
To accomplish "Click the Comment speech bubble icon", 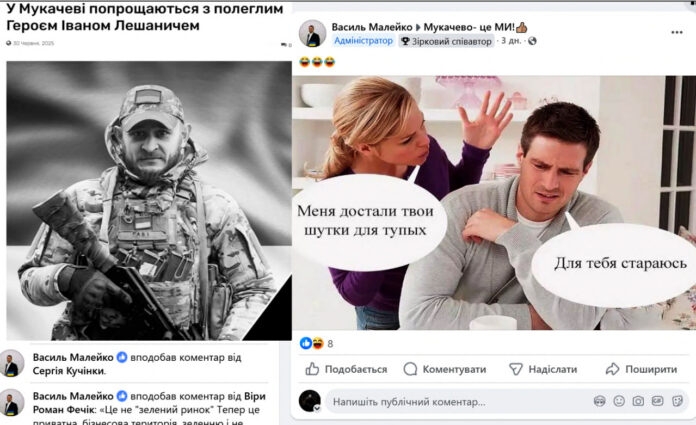I will point(410,369).
